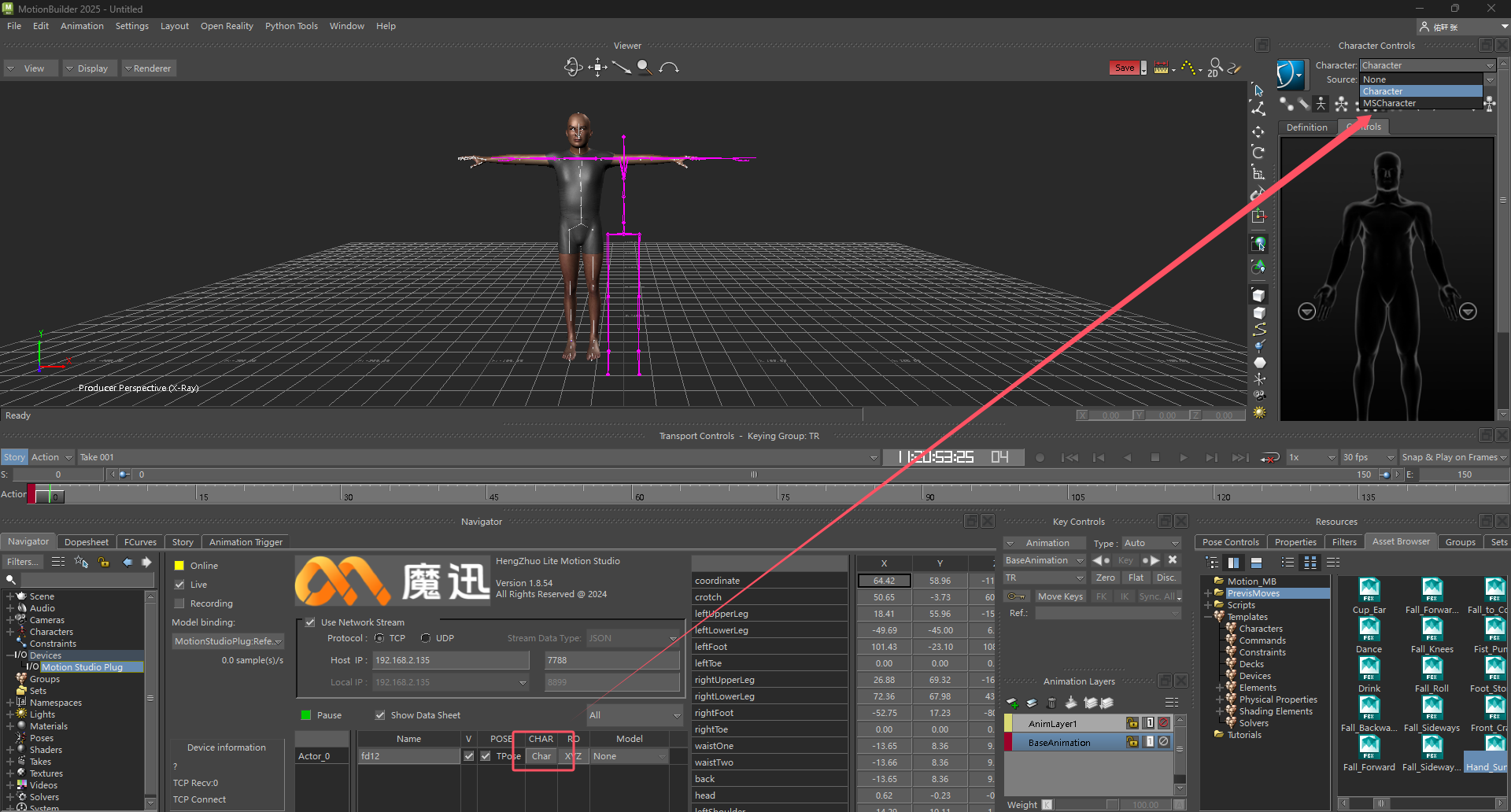Click the key icon in Key Controls
The height and width of the screenshot is (812, 1511).
[1016, 596]
